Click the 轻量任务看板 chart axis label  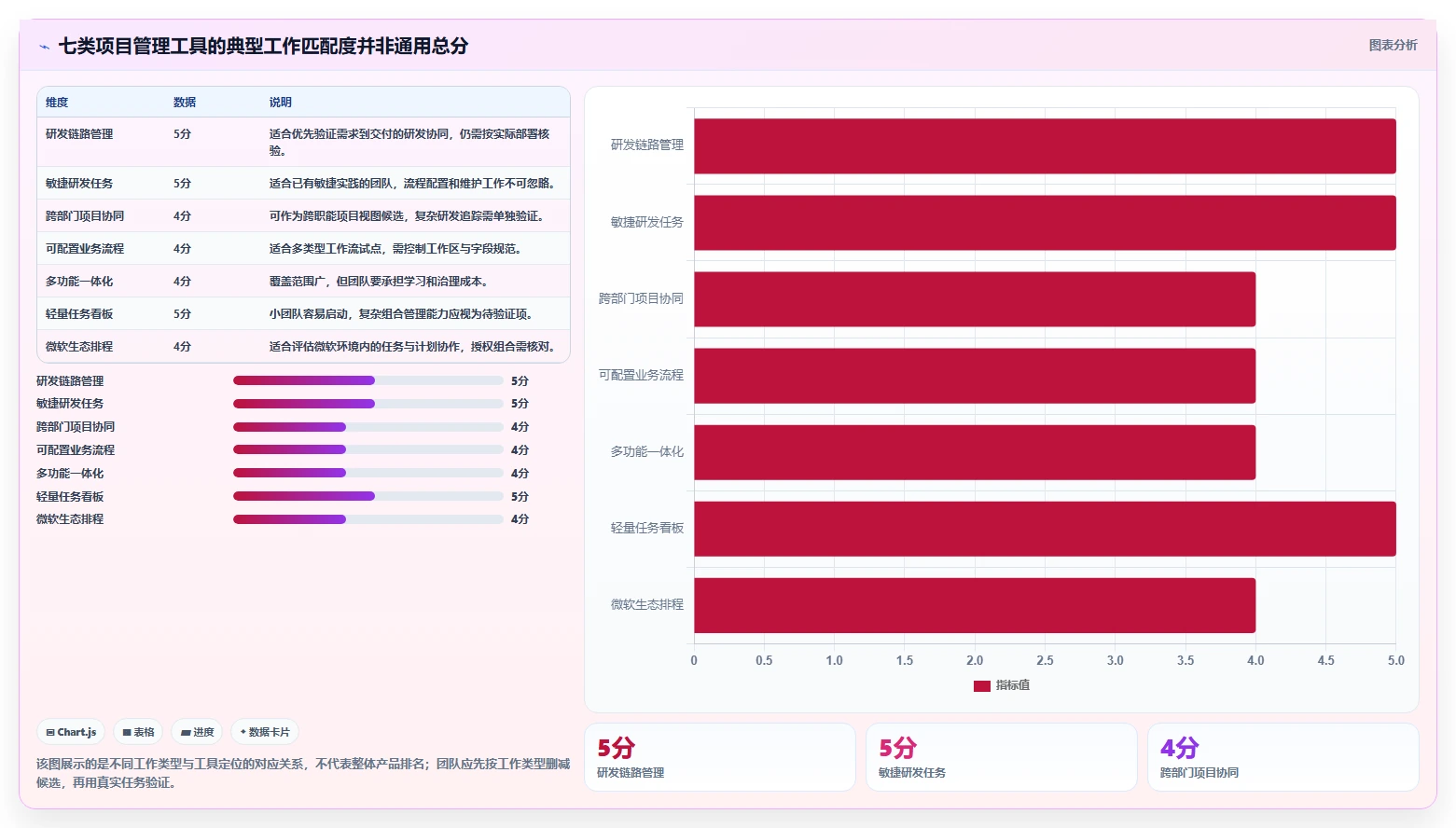pos(647,529)
